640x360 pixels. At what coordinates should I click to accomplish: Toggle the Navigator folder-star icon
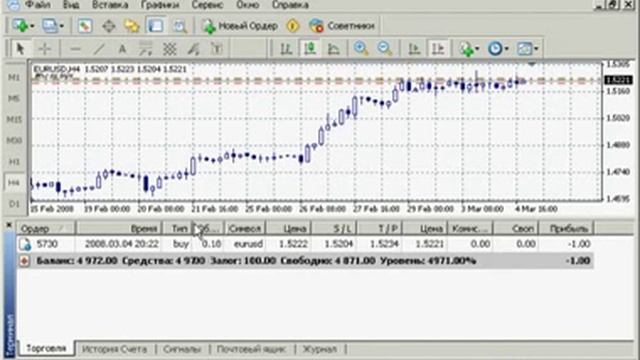(x=132, y=26)
